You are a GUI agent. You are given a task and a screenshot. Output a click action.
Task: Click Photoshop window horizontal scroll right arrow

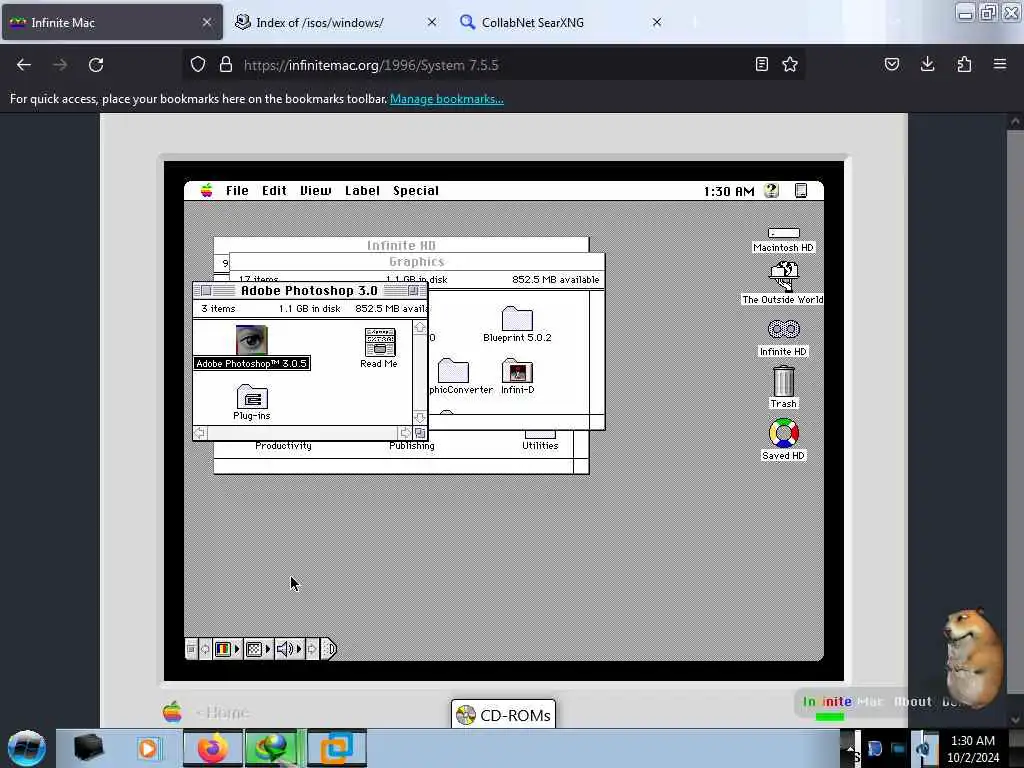[x=405, y=433]
